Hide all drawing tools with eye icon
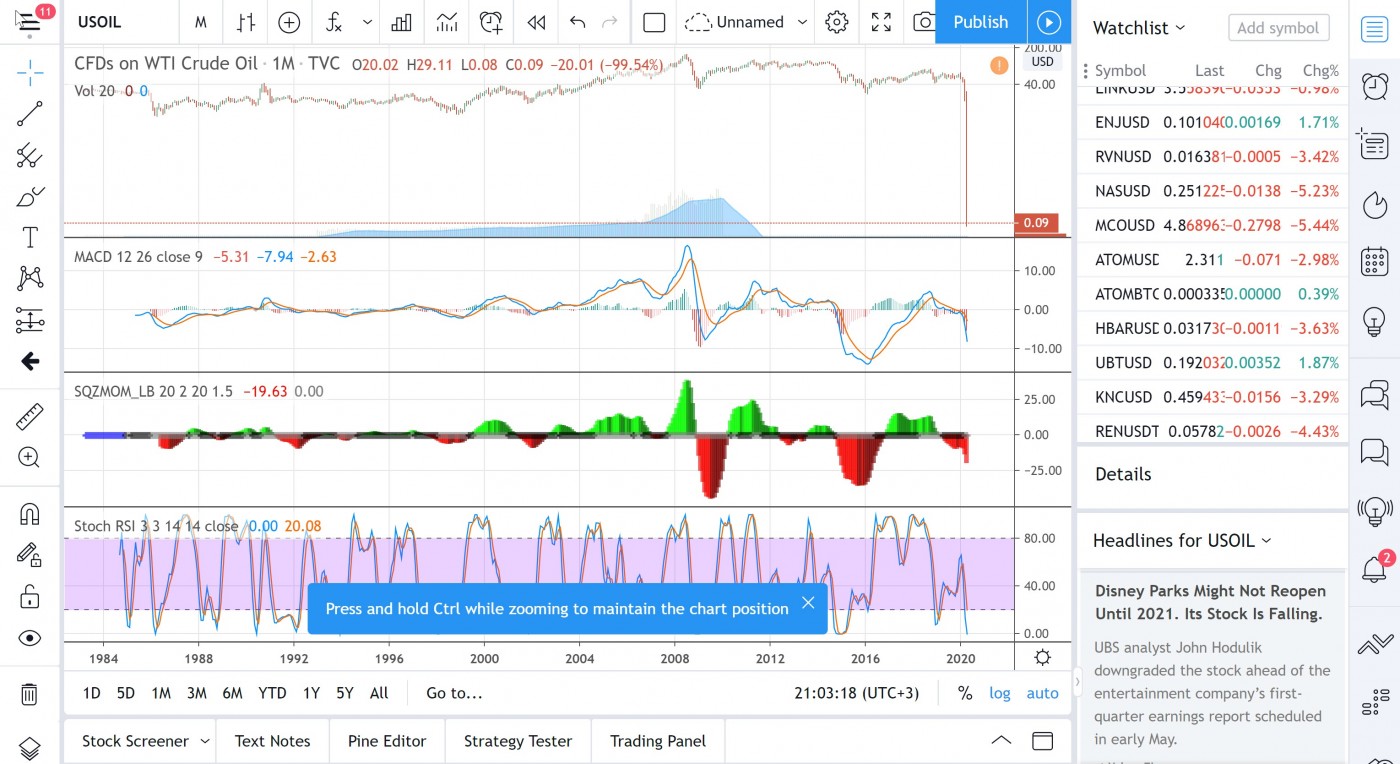The width and height of the screenshot is (1400, 764). (30, 638)
